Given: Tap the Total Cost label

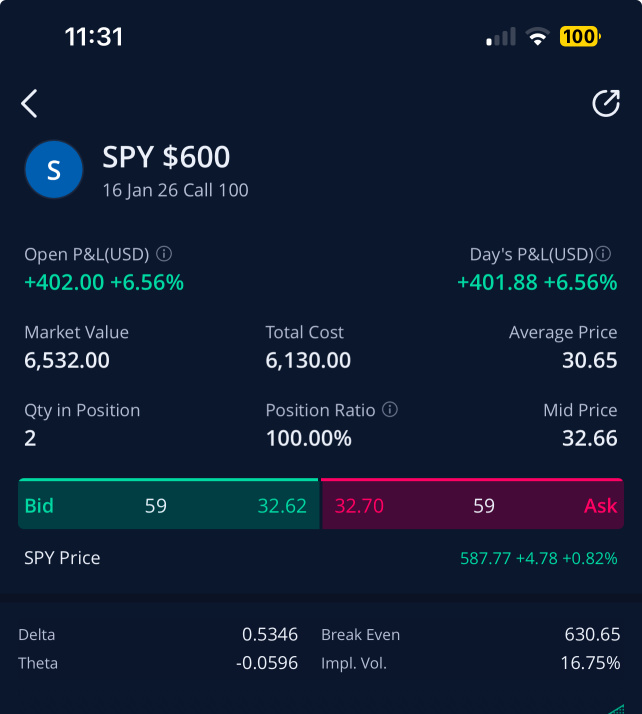Looking at the screenshot, I should (x=305, y=332).
